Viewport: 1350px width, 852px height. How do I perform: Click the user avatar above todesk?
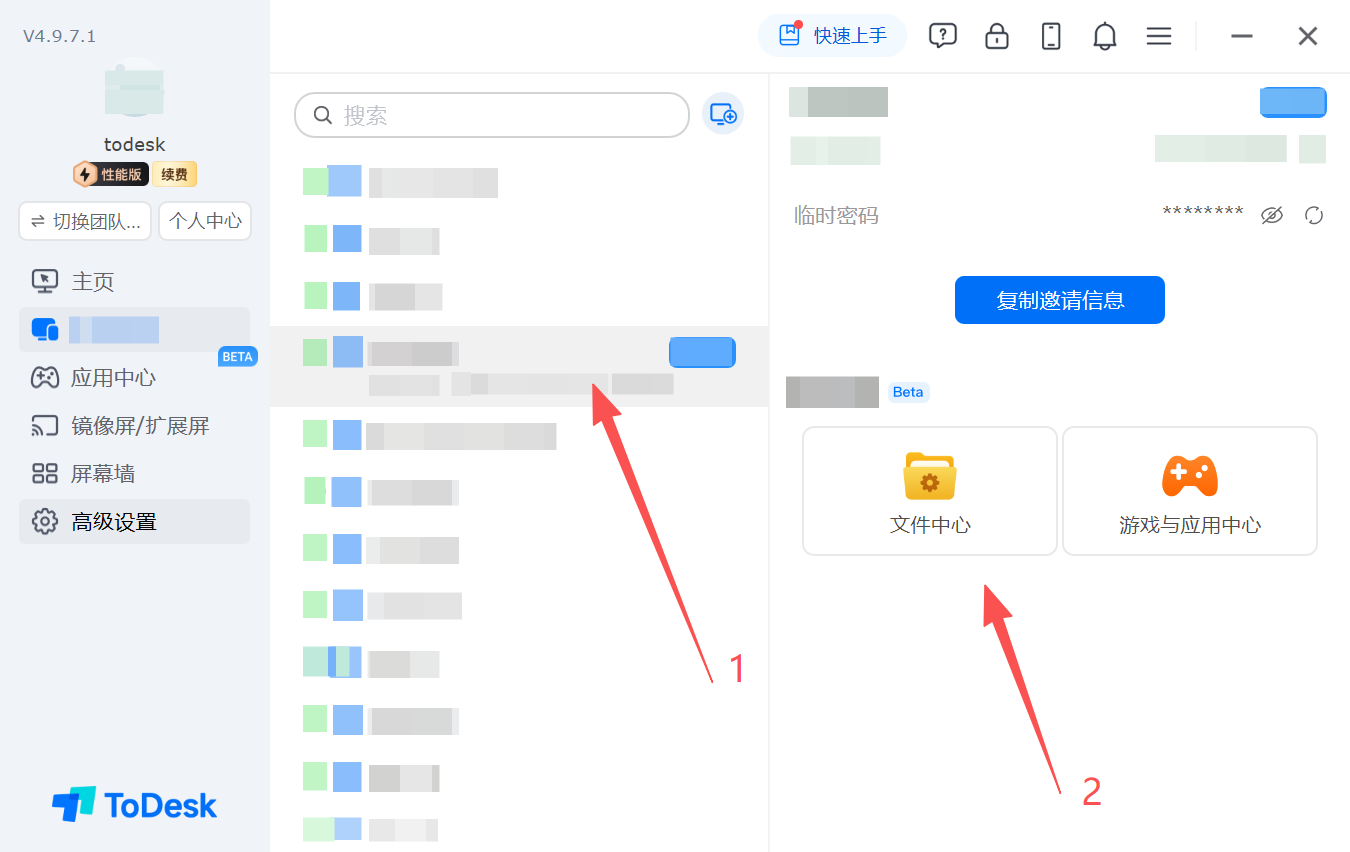click(x=134, y=90)
